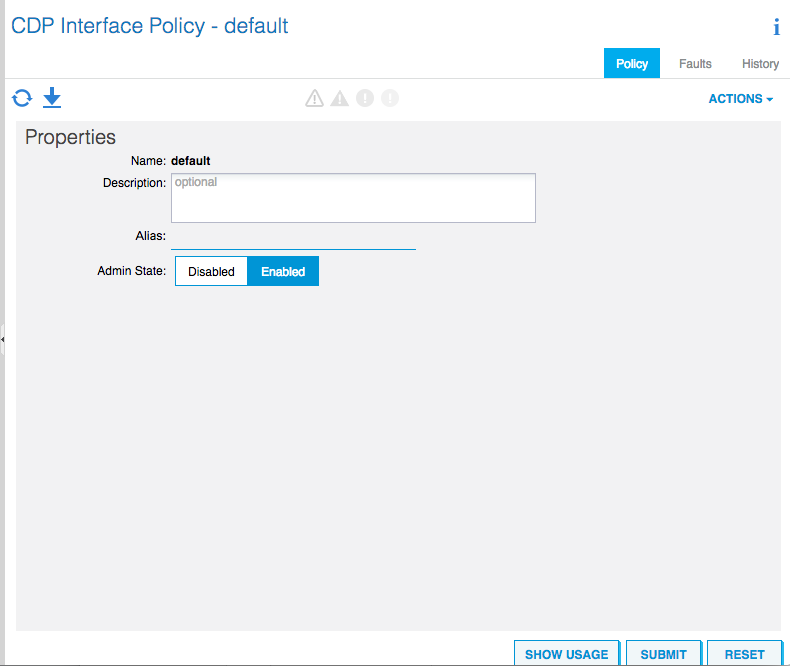The image size is (790, 666).
Task: Click the last circular critical fault icon
Action: (389, 98)
